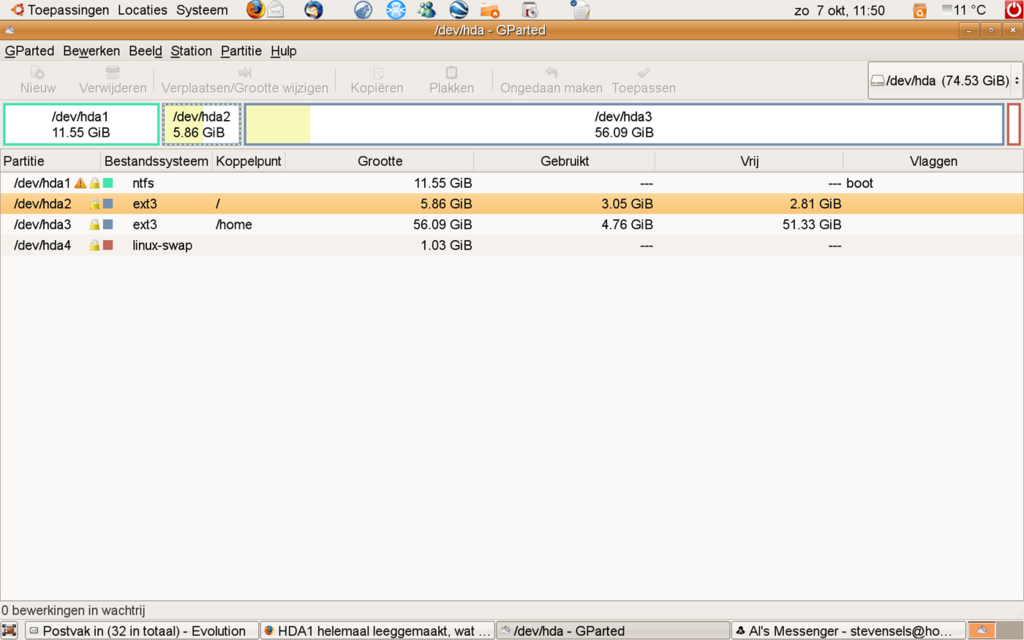Open the Toepassingen applications menu
This screenshot has height=640, width=1024.
pyautogui.click(x=67, y=10)
